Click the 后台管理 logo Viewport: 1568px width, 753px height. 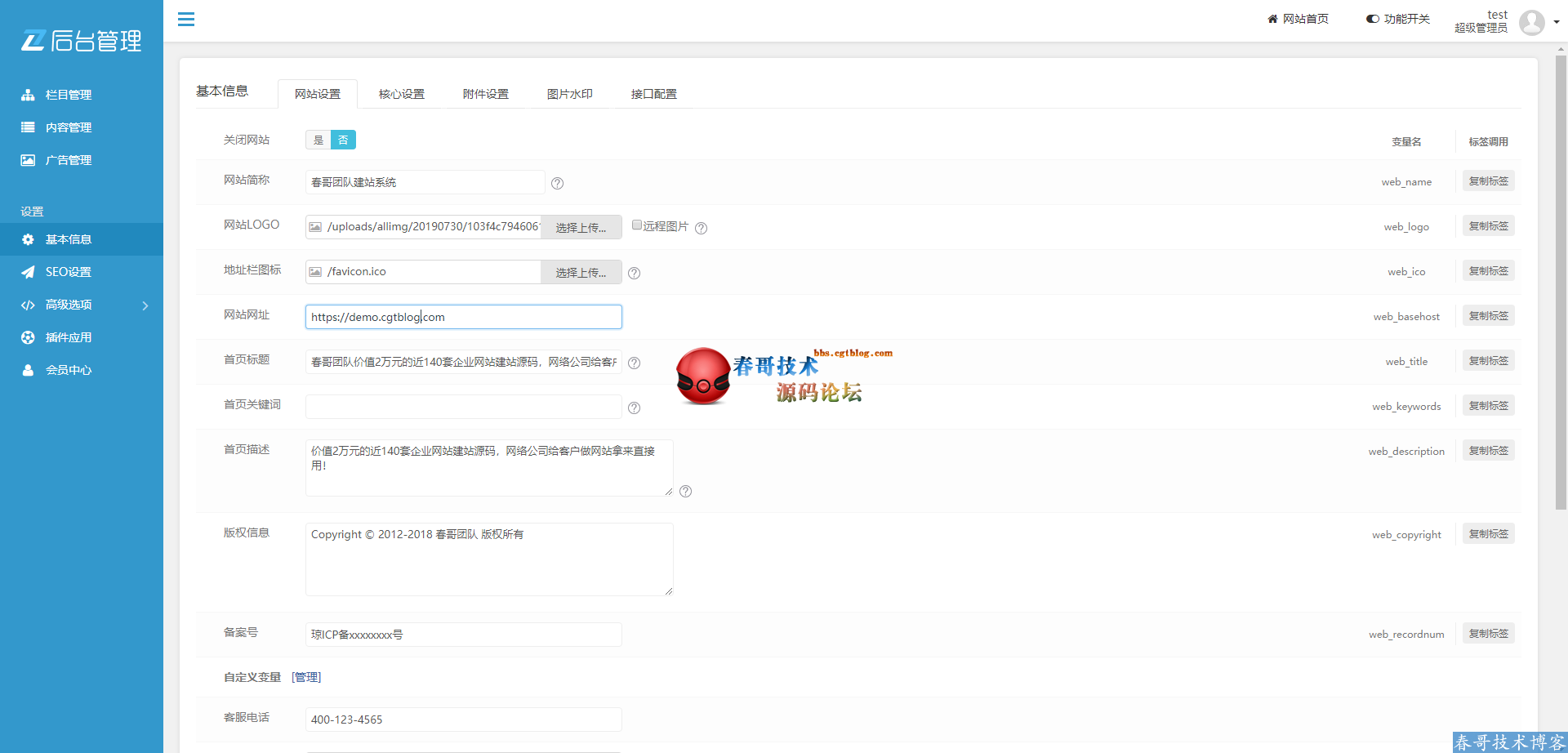(82, 40)
